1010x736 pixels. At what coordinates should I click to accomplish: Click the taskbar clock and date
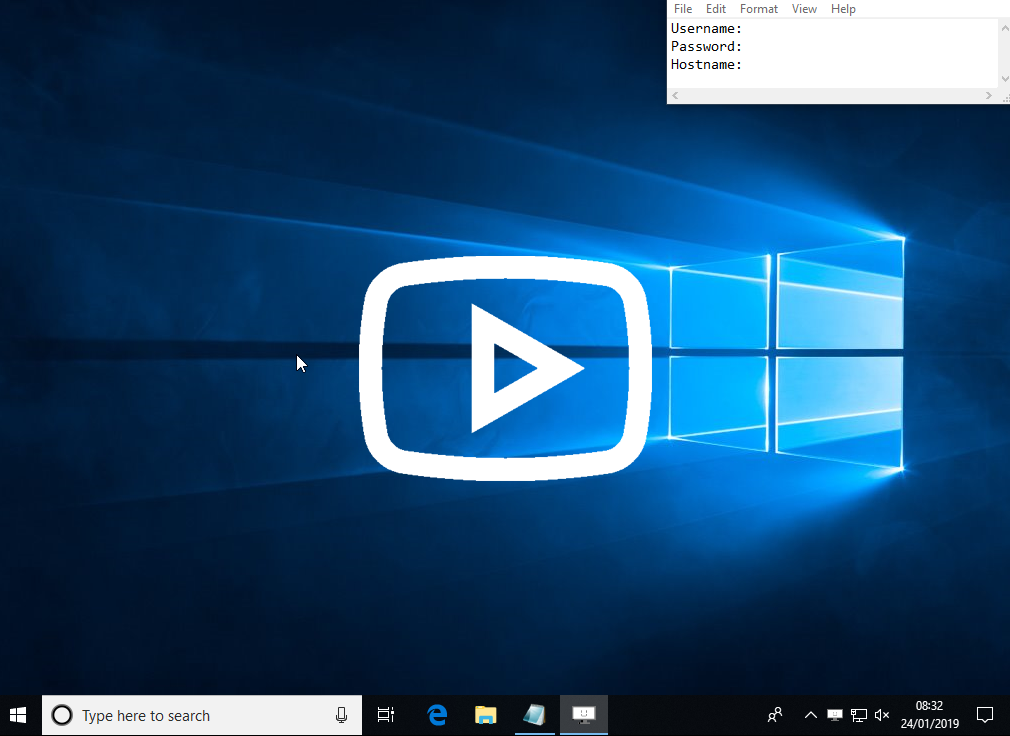(x=929, y=715)
